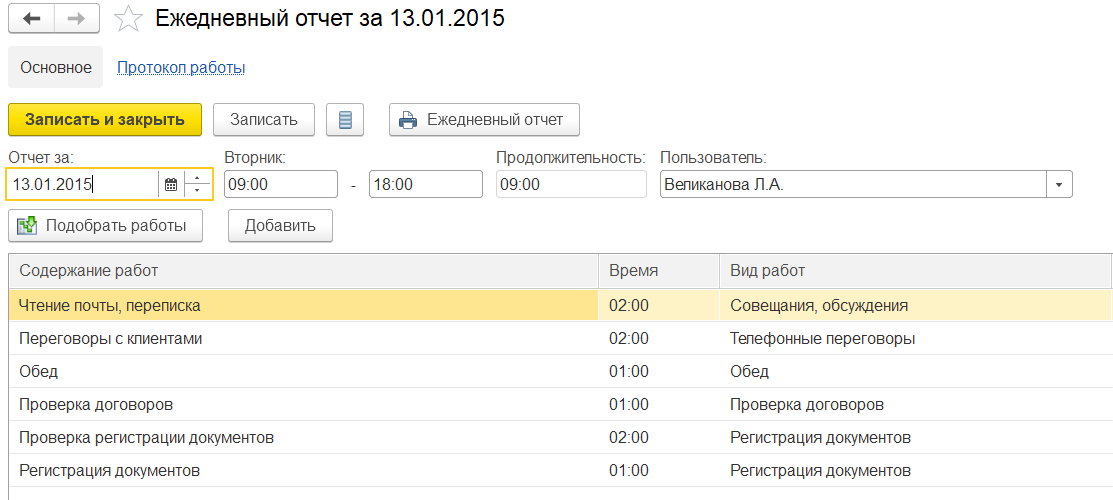Click the back navigation arrow

pos(31,18)
